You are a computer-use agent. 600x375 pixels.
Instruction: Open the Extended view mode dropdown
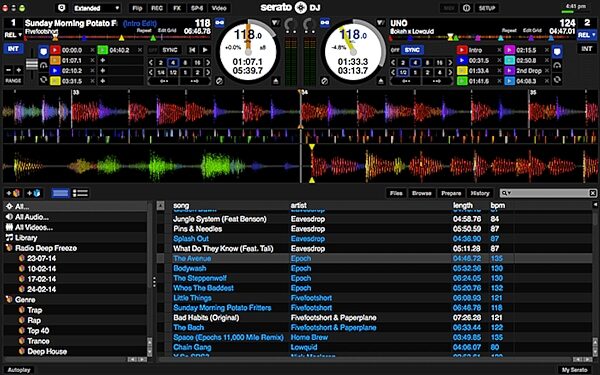[96, 8]
